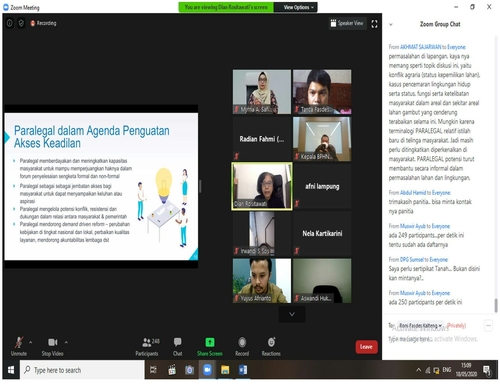Open chat more options ellipsis button
The width and height of the screenshot is (500, 386).
tap(488, 325)
